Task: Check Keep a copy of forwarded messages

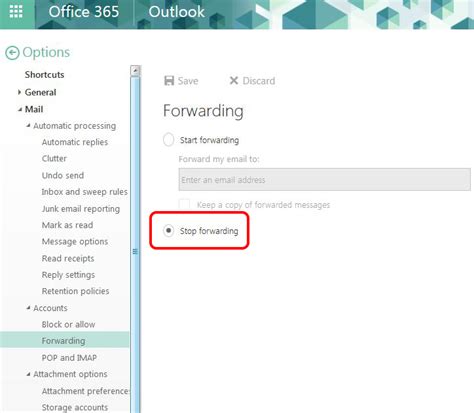Action: click(x=185, y=204)
